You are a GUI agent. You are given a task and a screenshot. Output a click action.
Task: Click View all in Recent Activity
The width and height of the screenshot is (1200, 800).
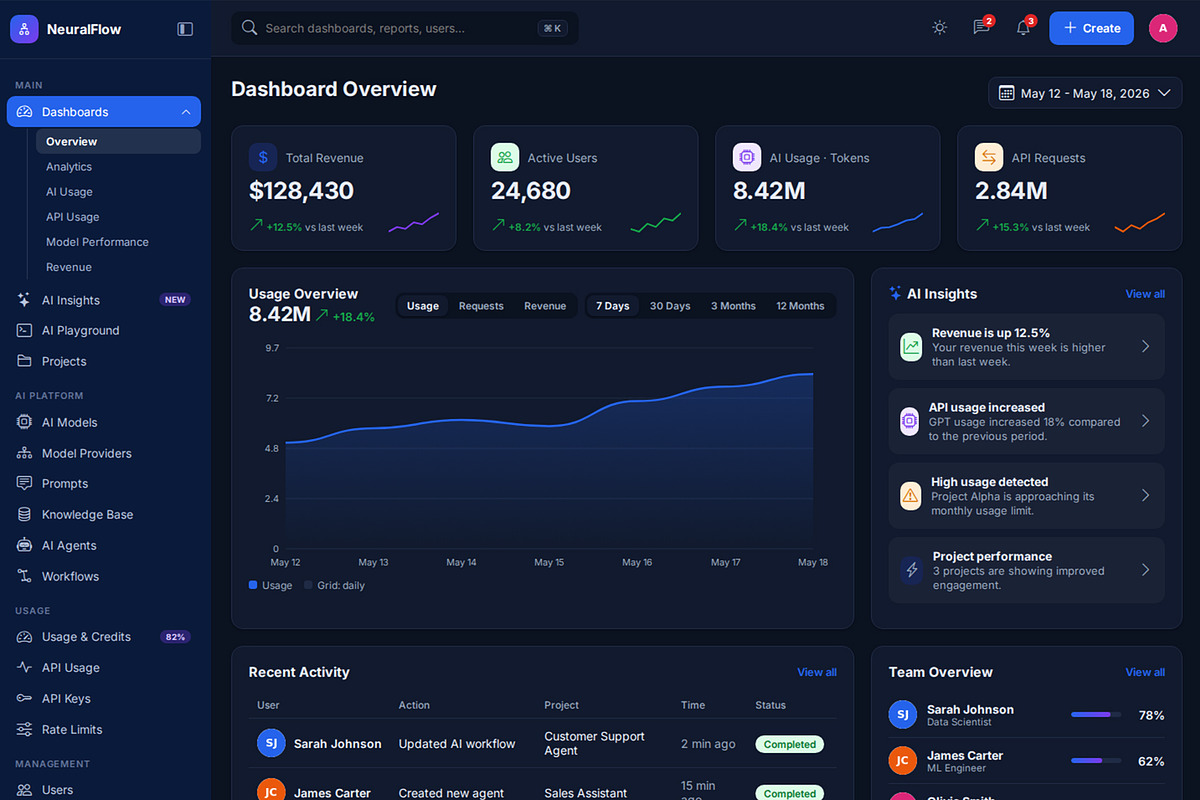(x=817, y=672)
